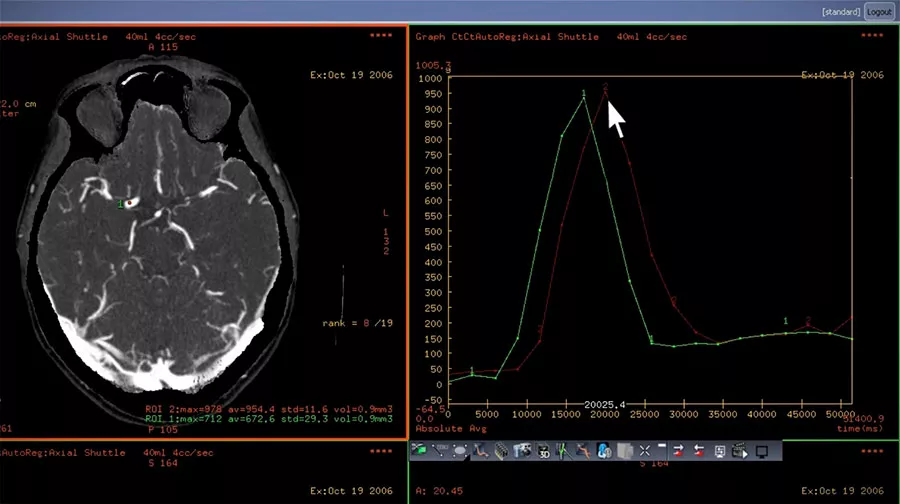The width and height of the screenshot is (900, 504).
Task: Click the [standard] user label
Action: click(x=841, y=12)
